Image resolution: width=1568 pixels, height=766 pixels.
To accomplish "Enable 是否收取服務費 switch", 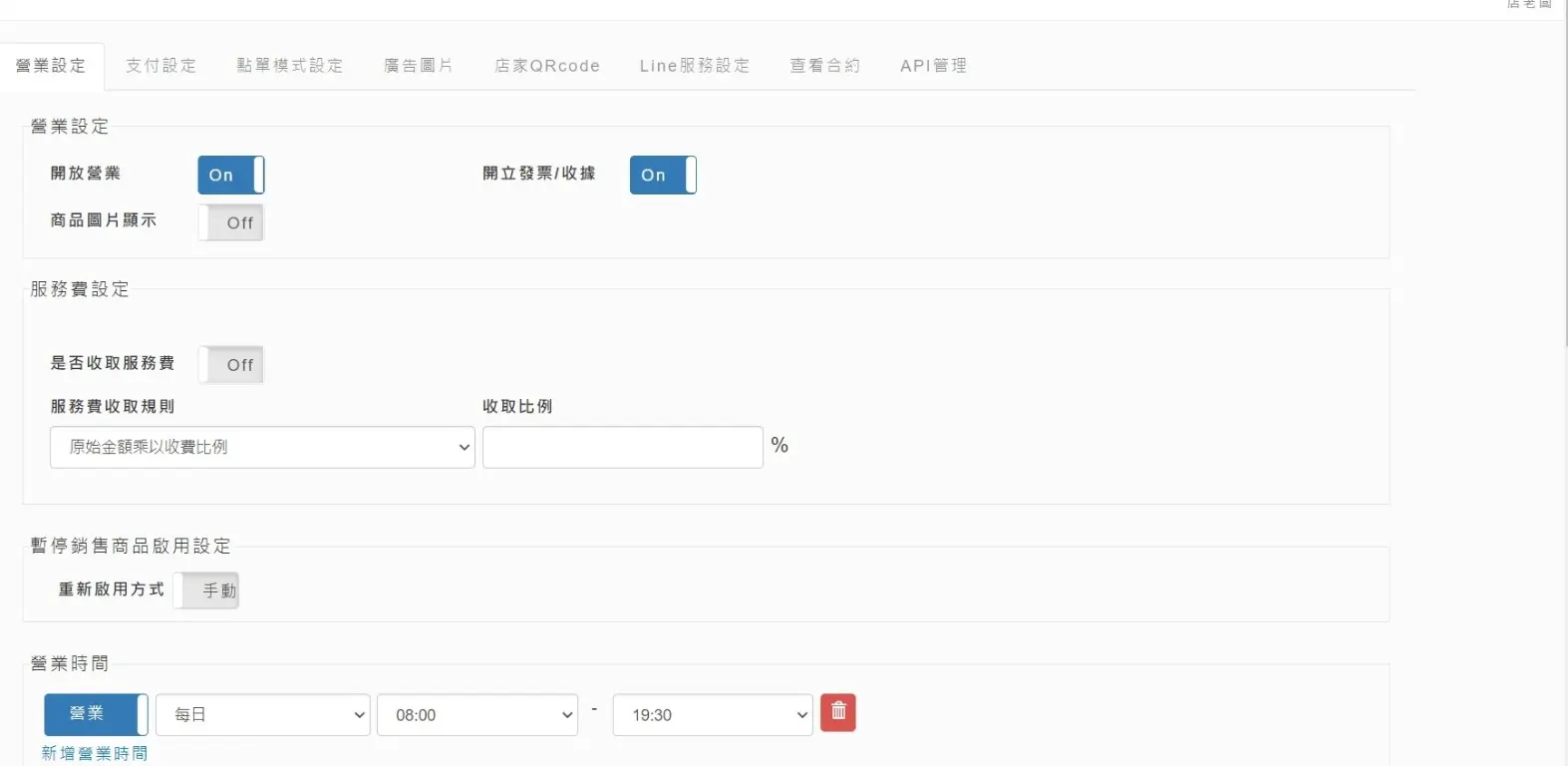I will point(230,365).
